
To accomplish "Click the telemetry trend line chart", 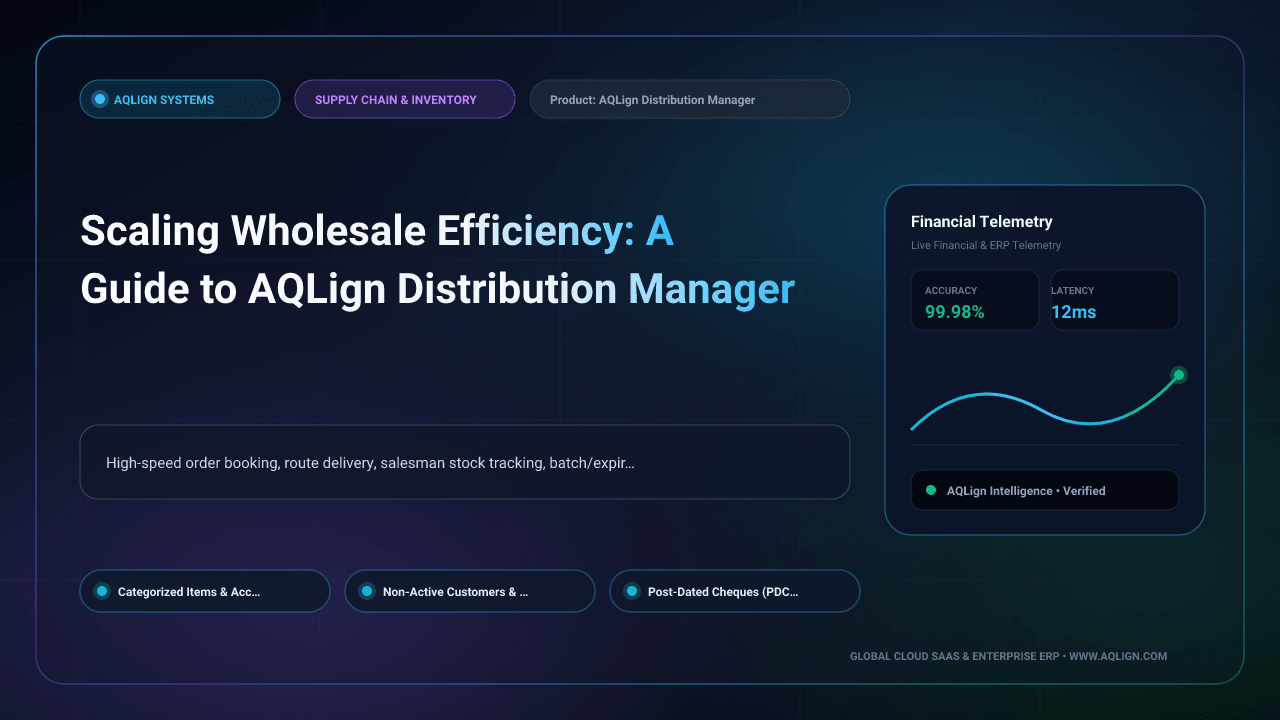I will (x=1045, y=400).
